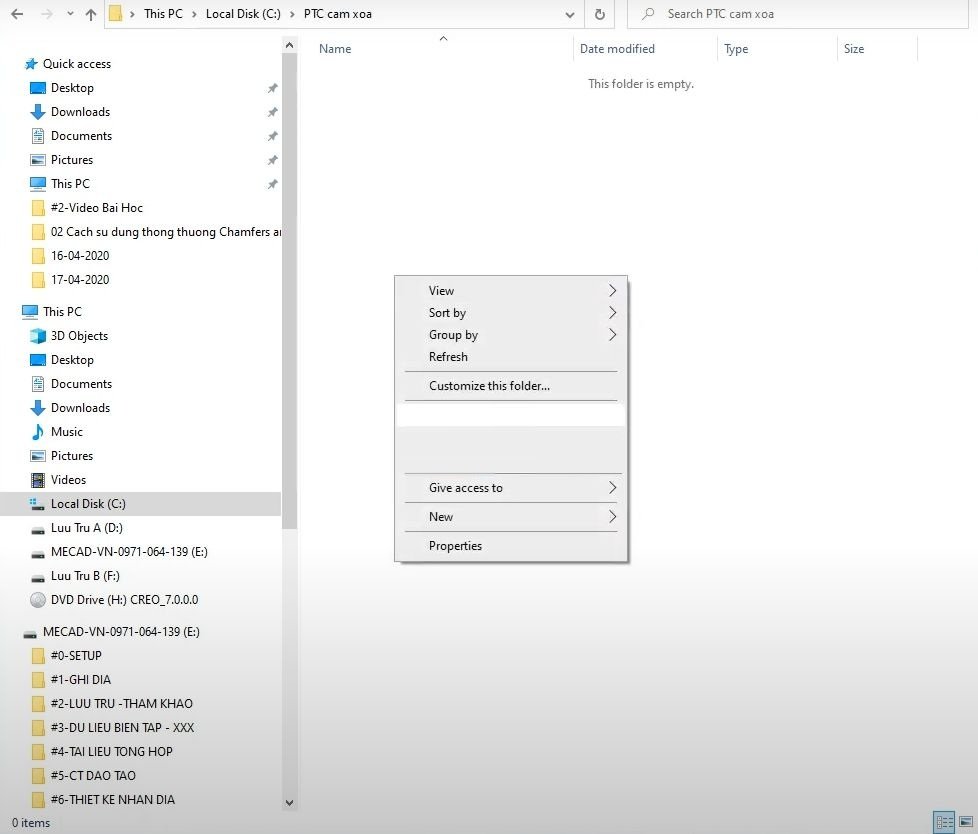Select 'This PC' in the address path

[163, 14]
